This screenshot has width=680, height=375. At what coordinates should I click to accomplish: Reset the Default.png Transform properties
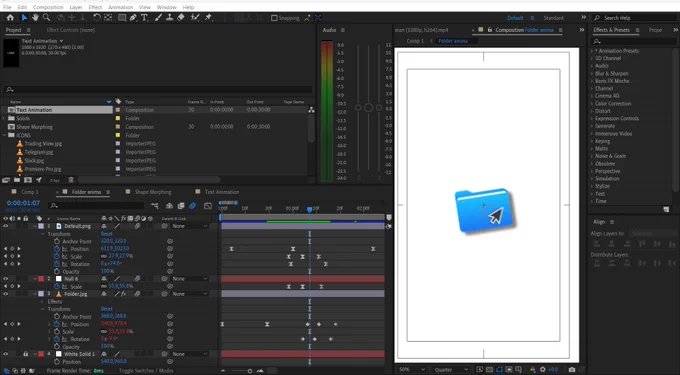point(107,234)
